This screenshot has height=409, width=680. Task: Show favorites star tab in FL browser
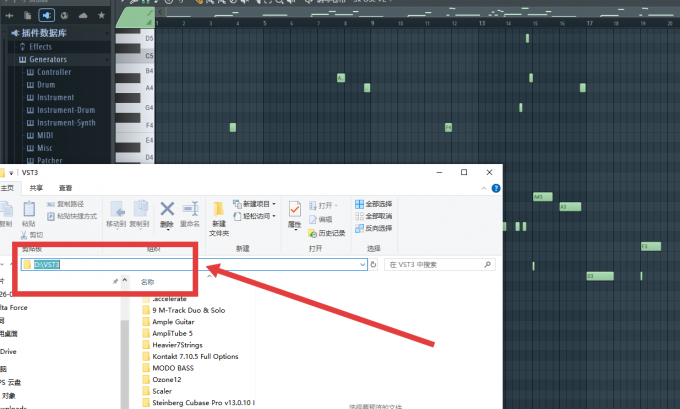click(x=101, y=16)
